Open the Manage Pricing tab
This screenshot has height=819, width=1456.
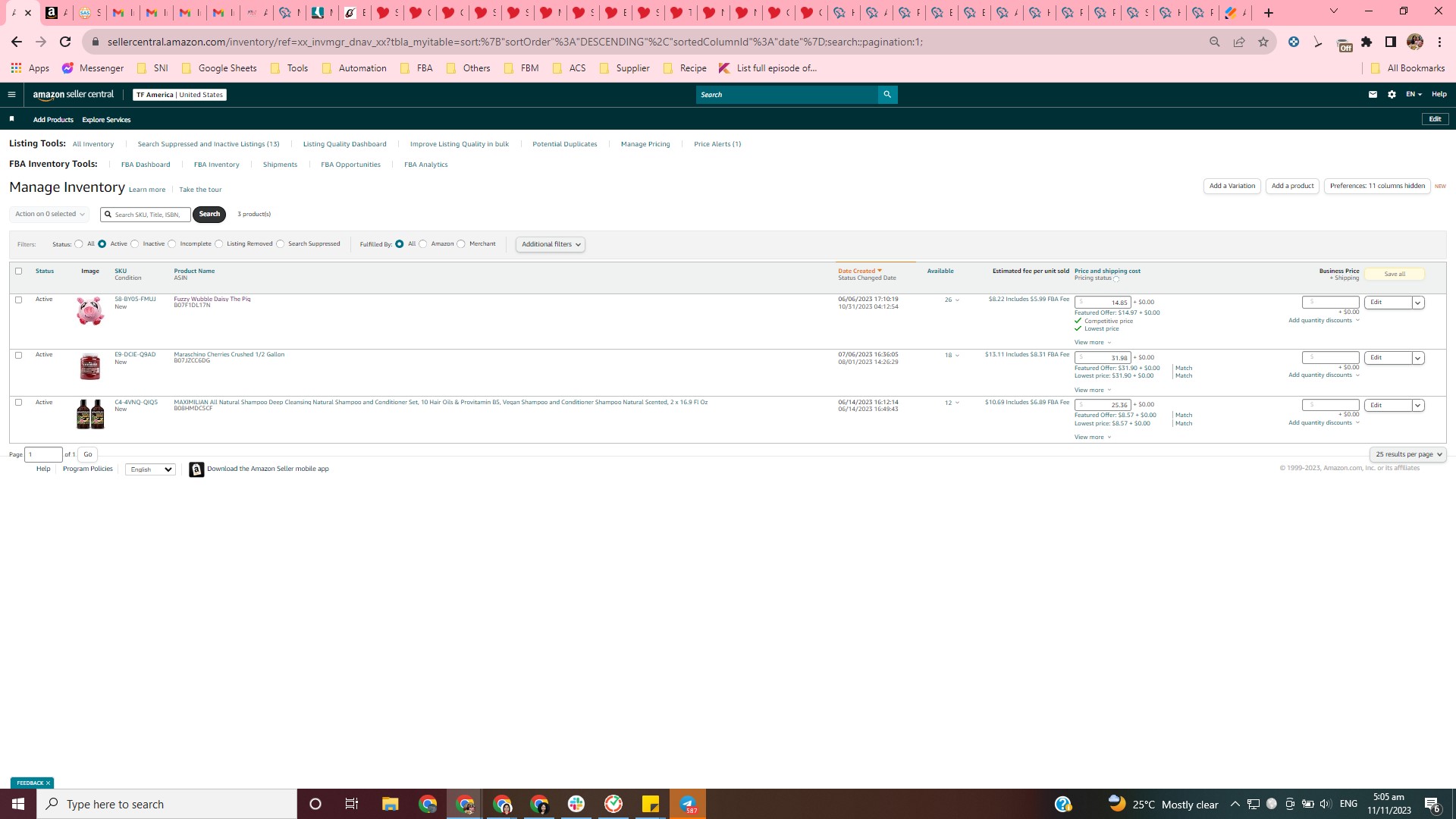[645, 144]
